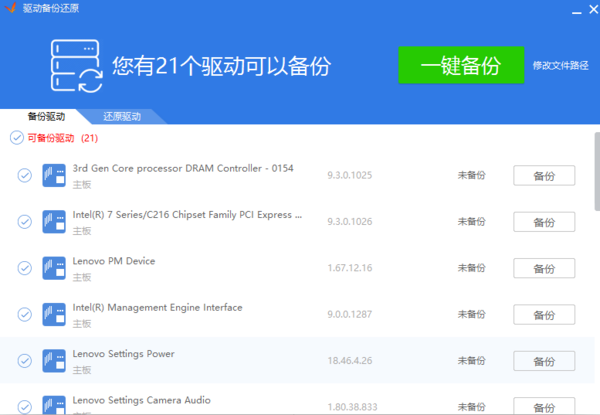Back up the Intel 7 Series PCI Express driver
This screenshot has height=415, width=600.
544,222
